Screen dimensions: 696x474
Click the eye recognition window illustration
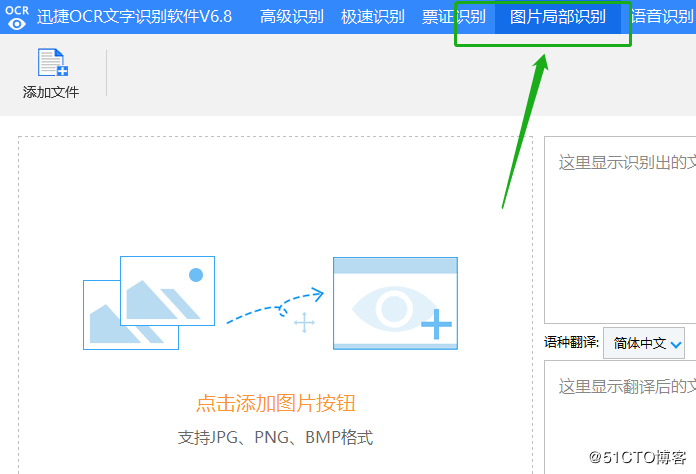coord(395,303)
